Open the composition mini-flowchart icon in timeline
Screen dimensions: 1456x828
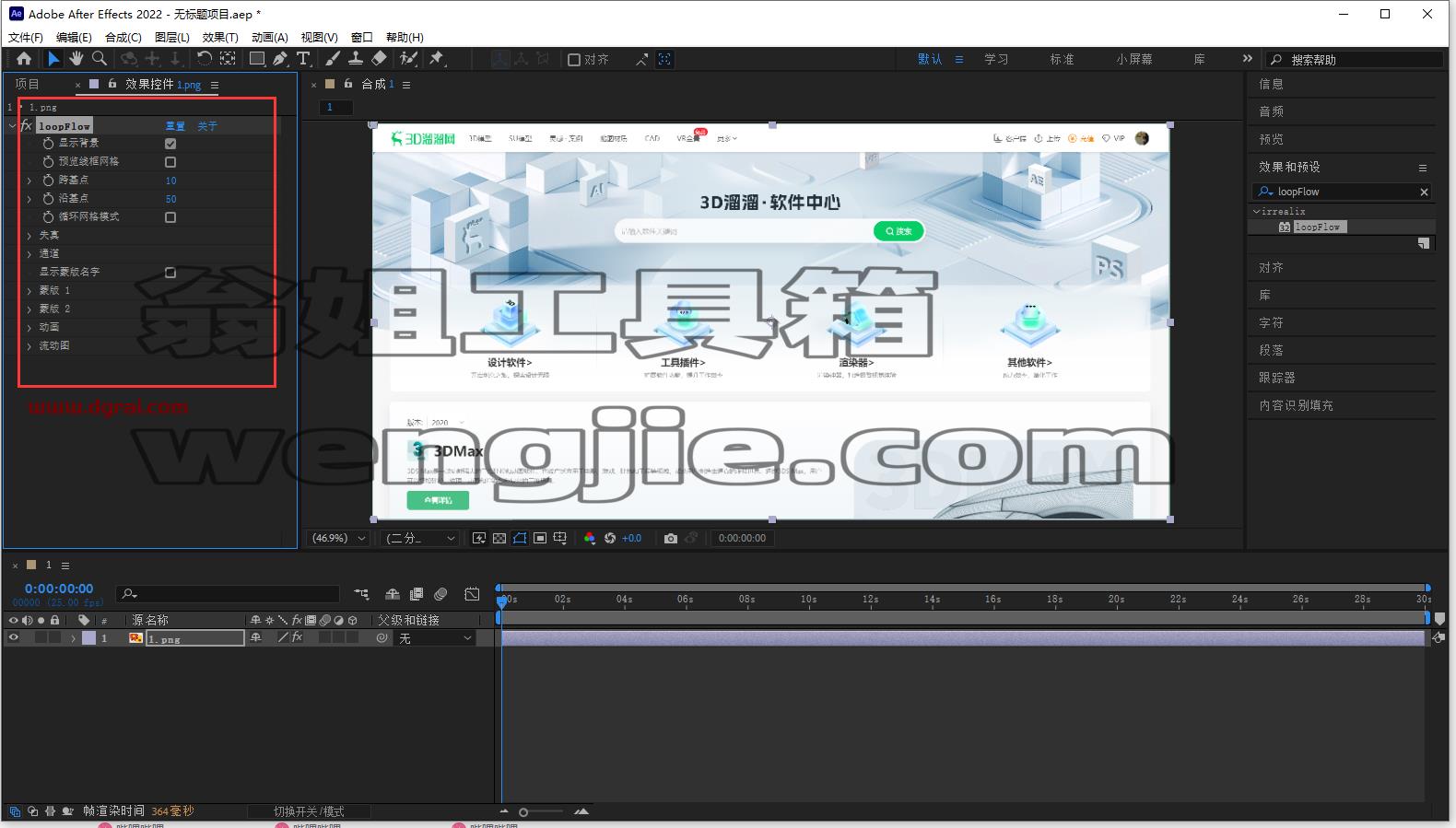(x=361, y=594)
